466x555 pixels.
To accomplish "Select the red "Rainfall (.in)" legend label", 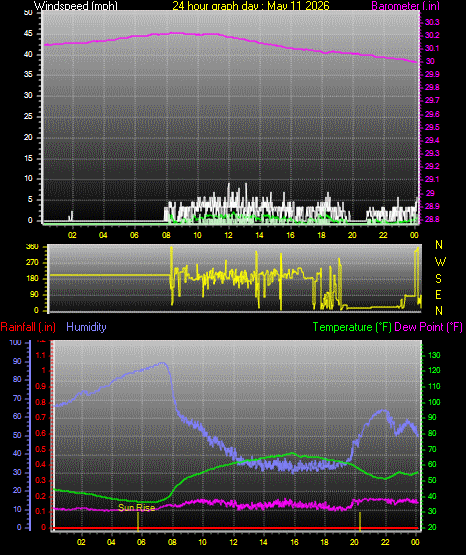I will [28, 327].
